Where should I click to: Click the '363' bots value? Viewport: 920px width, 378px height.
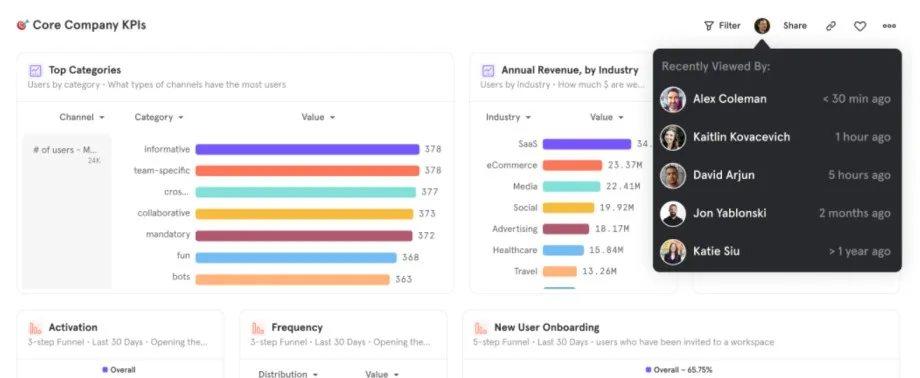click(x=404, y=279)
